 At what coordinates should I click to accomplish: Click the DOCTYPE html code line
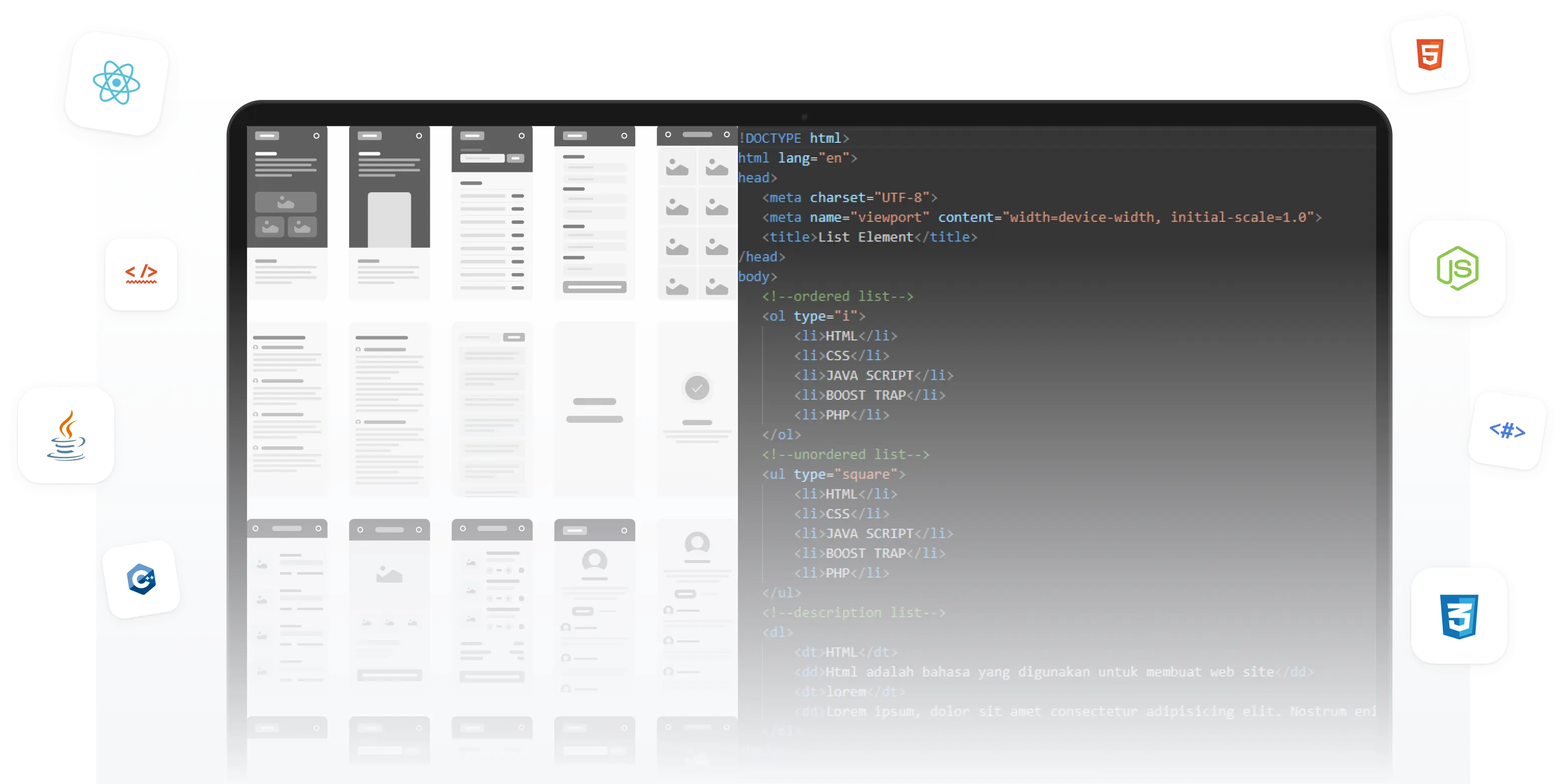coord(794,139)
